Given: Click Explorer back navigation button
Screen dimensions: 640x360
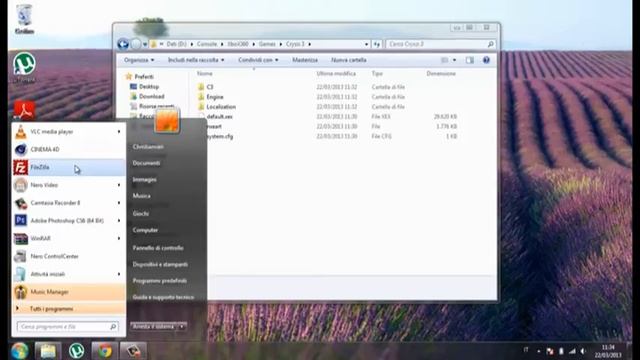Looking at the screenshot, I should tap(123, 44).
